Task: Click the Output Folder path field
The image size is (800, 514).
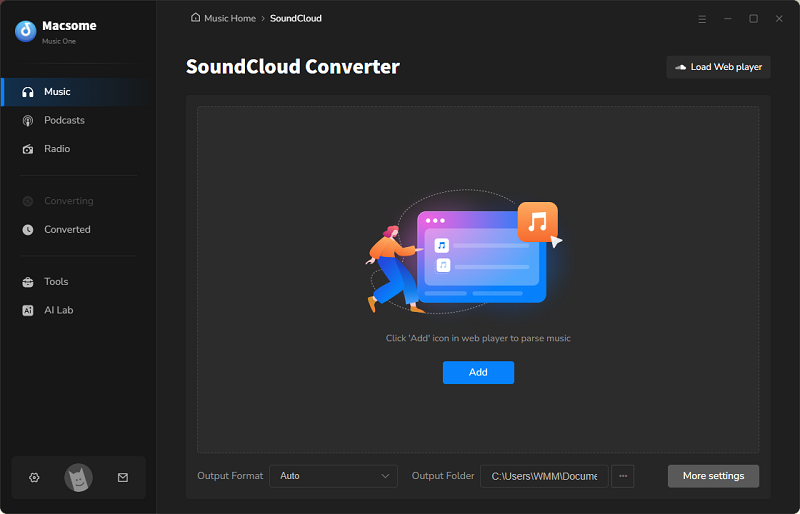Action: click(x=544, y=476)
